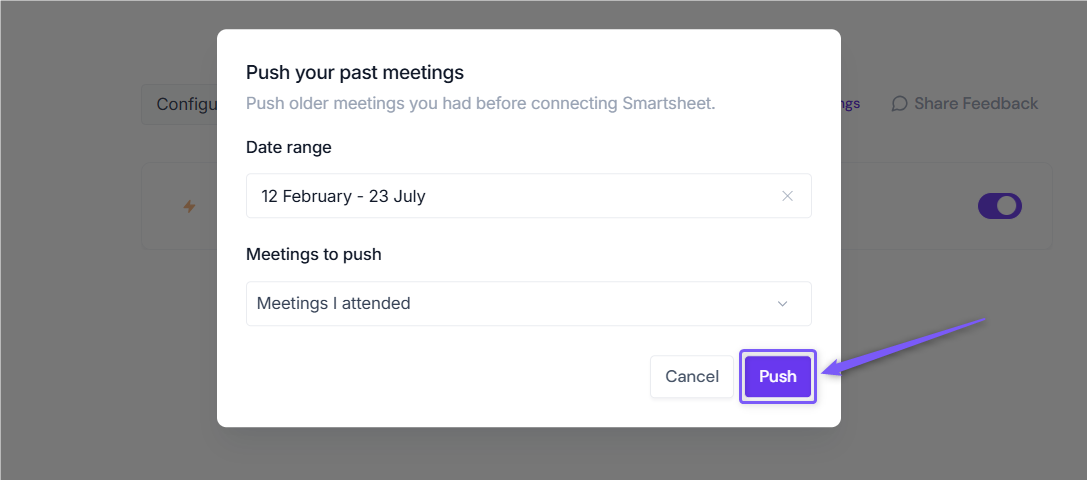This screenshot has height=480, width=1087.
Task: Open the Share Feedback link
Action: coord(965,104)
